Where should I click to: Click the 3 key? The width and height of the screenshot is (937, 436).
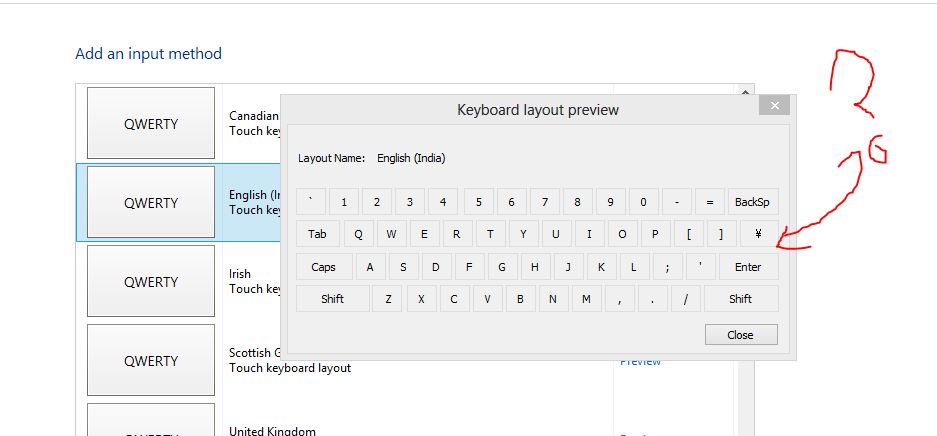point(410,202)
